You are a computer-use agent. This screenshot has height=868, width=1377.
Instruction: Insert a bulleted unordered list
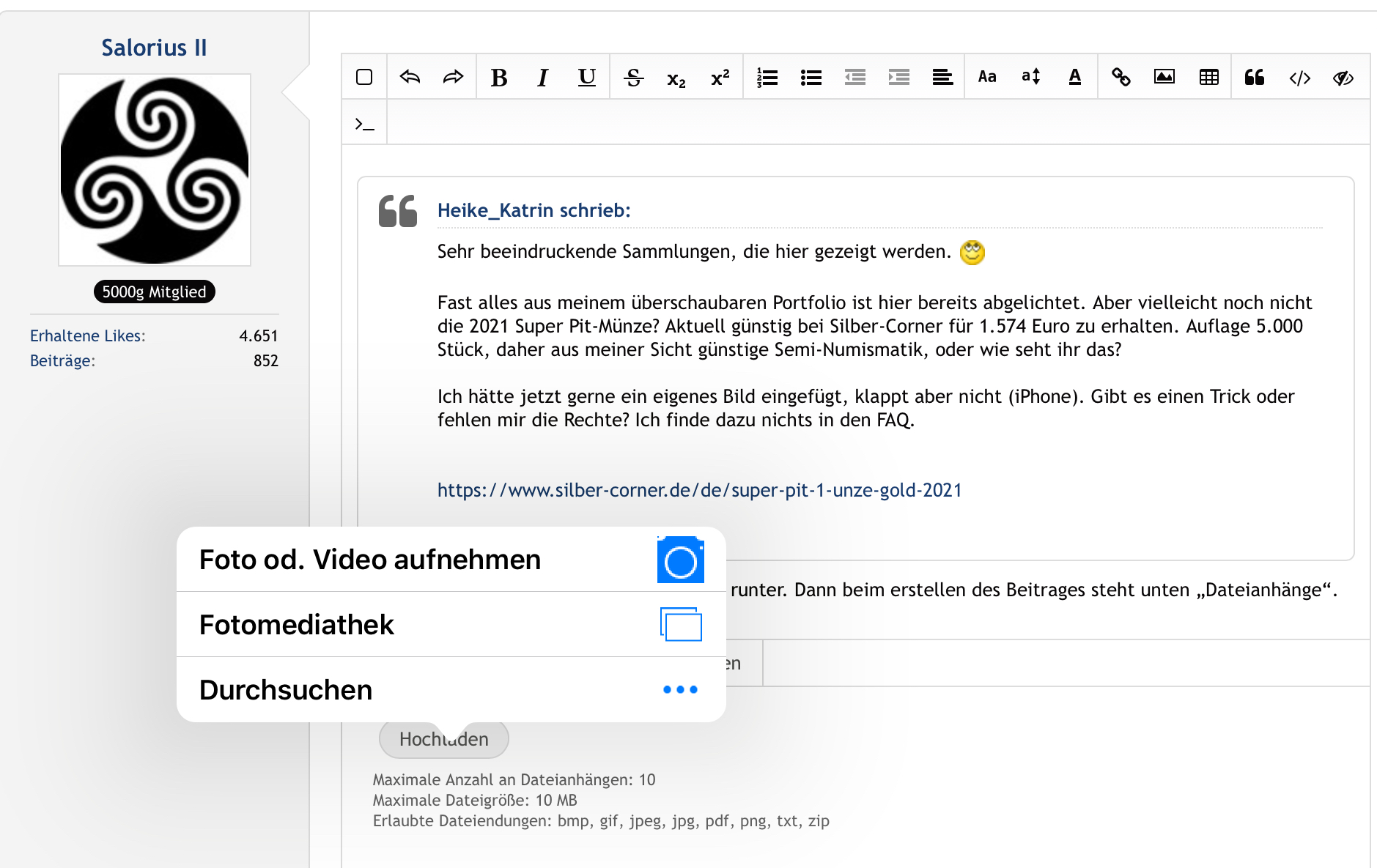[811, 78]
